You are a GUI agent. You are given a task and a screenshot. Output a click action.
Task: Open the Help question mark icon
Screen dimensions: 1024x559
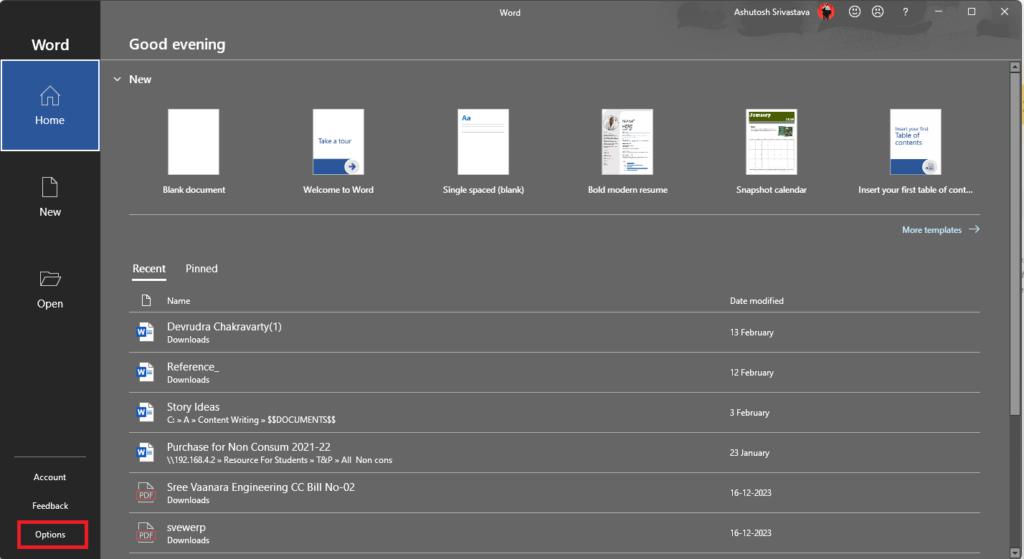(905, 12)
